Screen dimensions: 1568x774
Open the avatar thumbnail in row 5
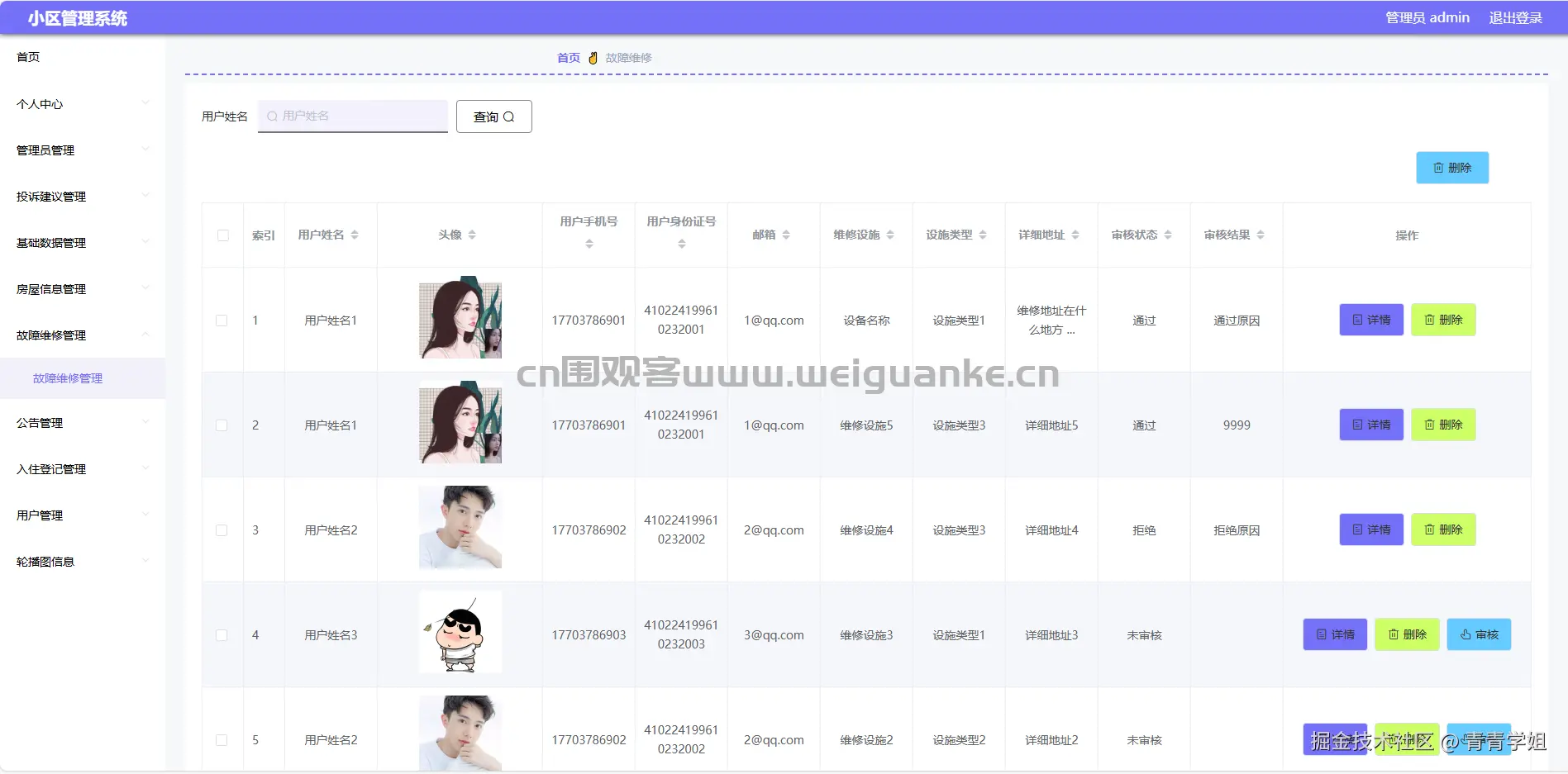click(460, 734)
